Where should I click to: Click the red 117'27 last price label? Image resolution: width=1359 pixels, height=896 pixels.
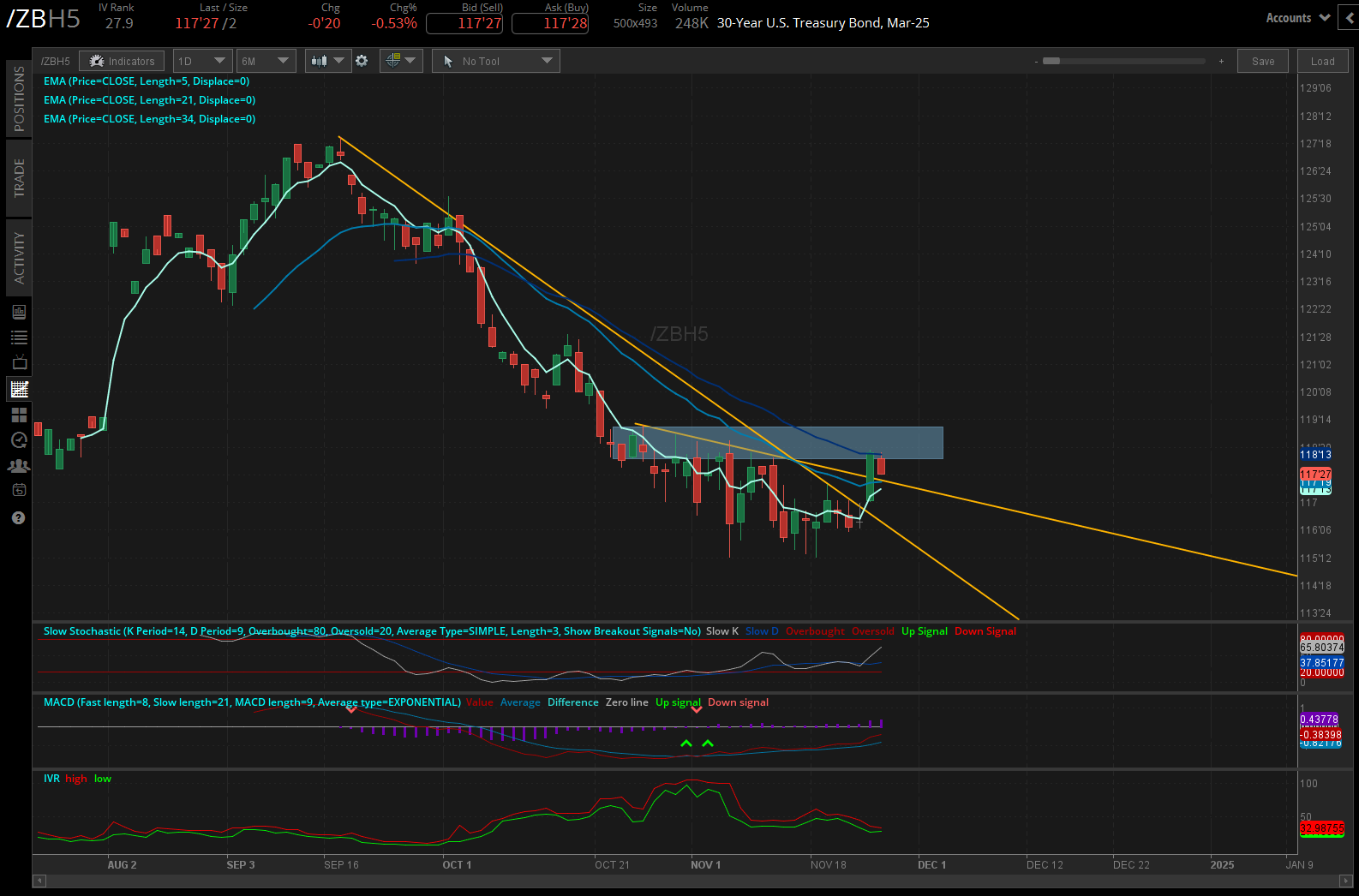point(1315,475)
